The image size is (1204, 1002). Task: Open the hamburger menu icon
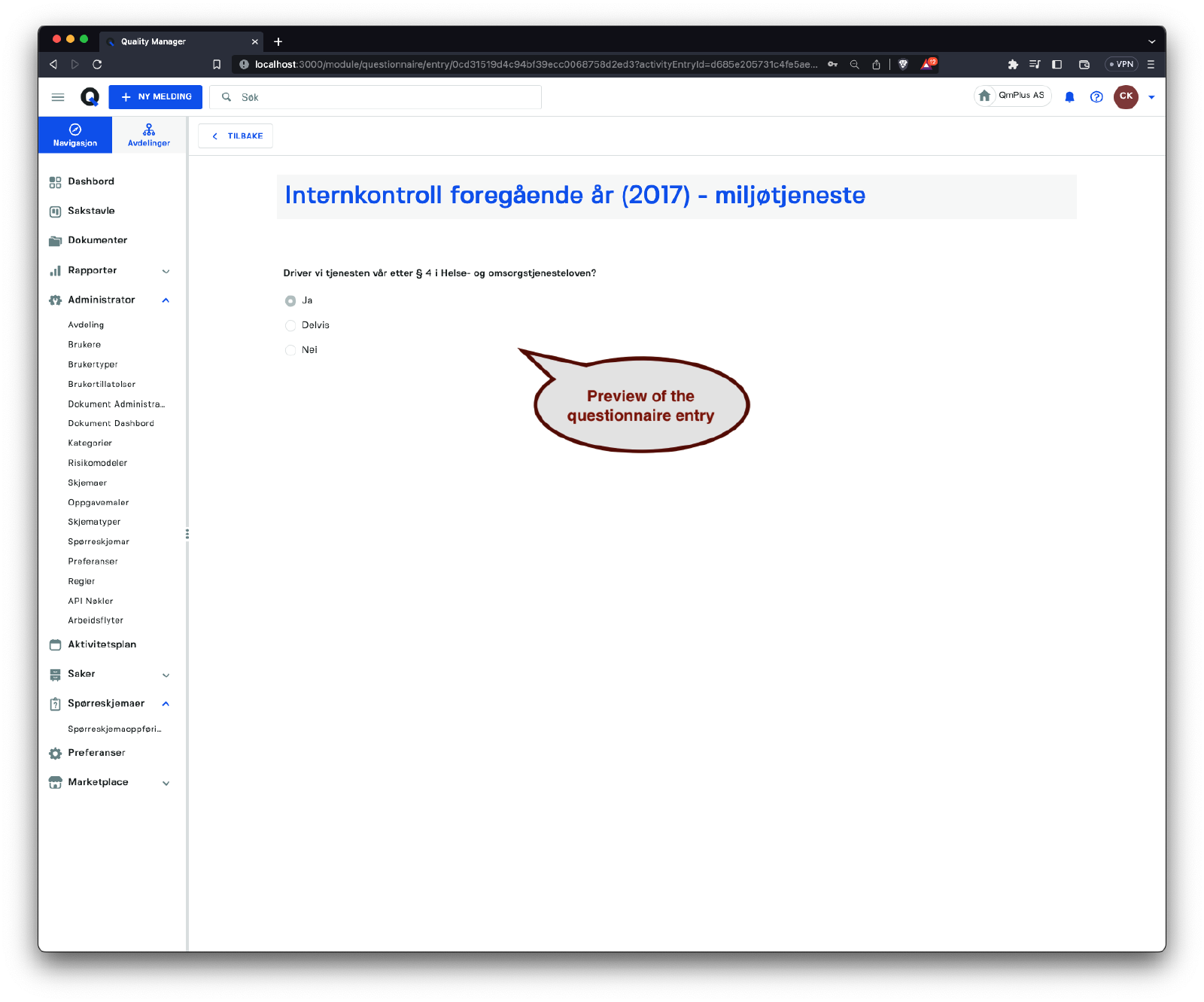(58, 97)
